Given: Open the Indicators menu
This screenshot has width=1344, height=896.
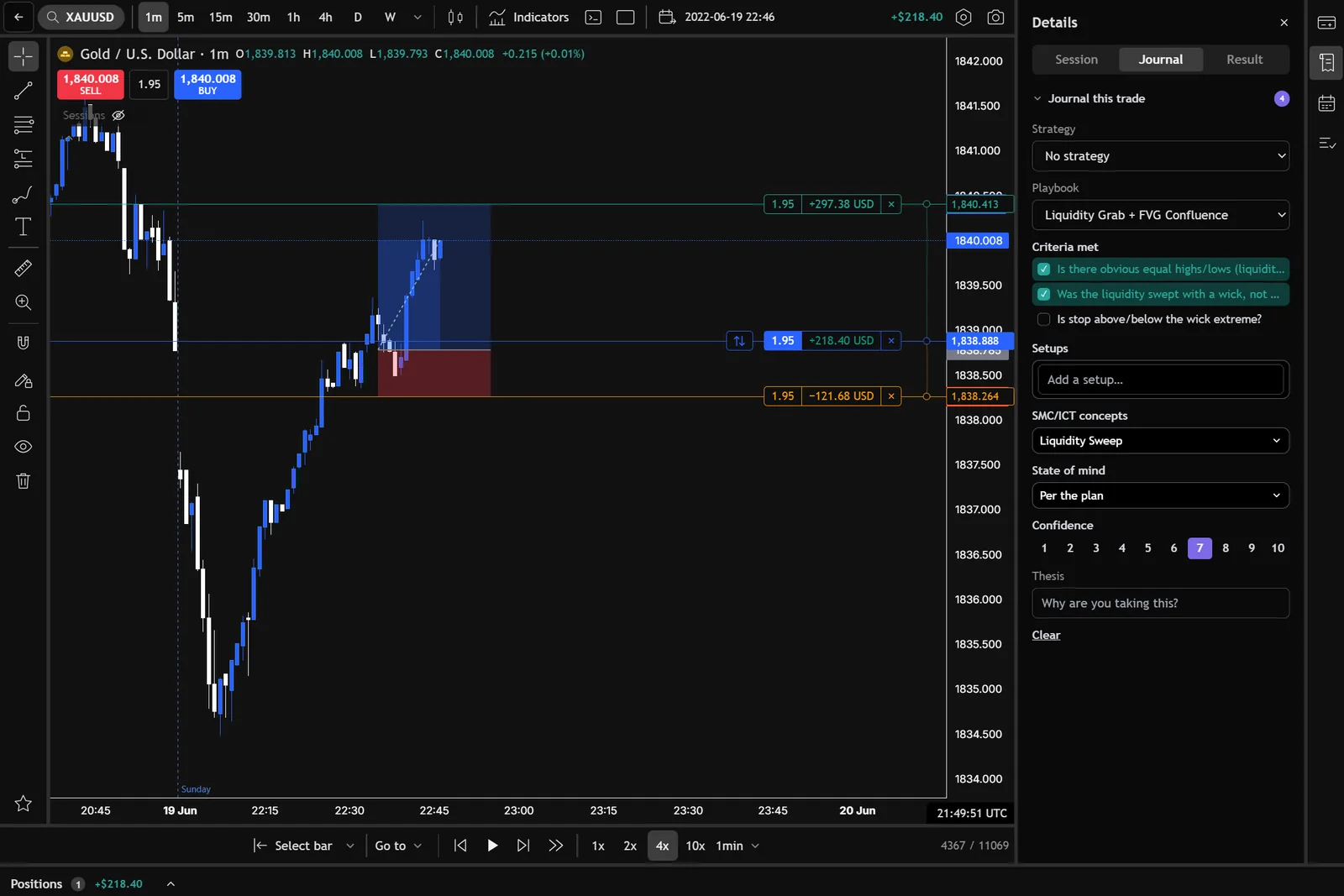Looking at the screenshot, I should coord(529,17).
